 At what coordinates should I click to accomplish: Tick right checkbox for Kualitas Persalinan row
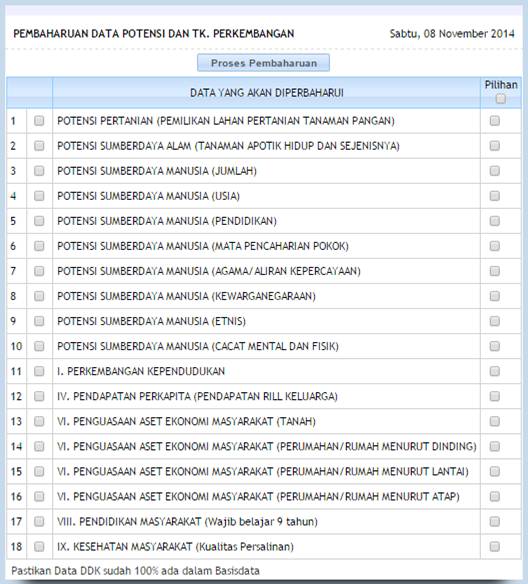click(494, 546)
